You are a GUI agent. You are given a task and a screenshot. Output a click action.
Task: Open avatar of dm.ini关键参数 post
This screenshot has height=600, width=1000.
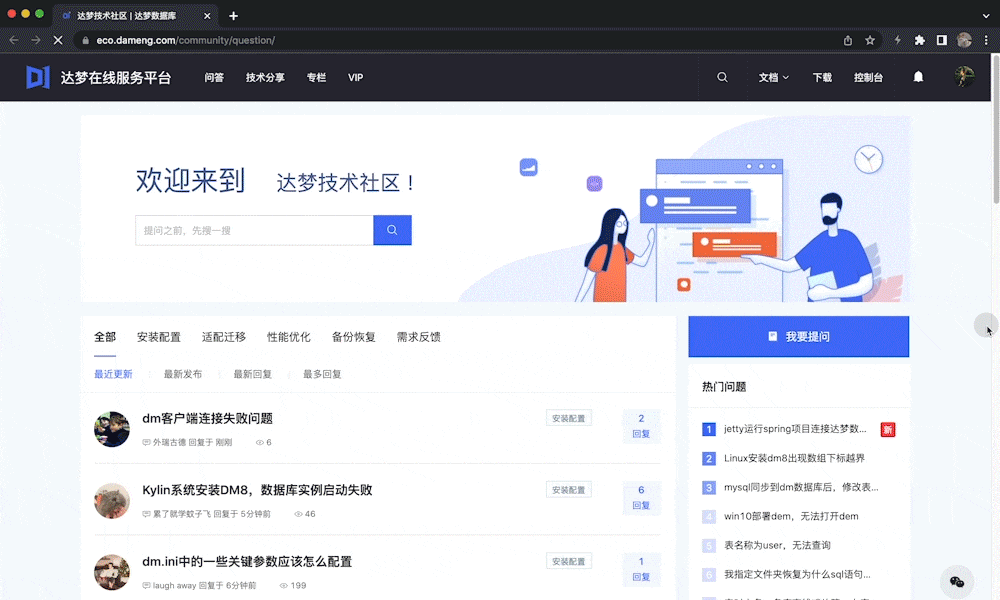(112, 572)
